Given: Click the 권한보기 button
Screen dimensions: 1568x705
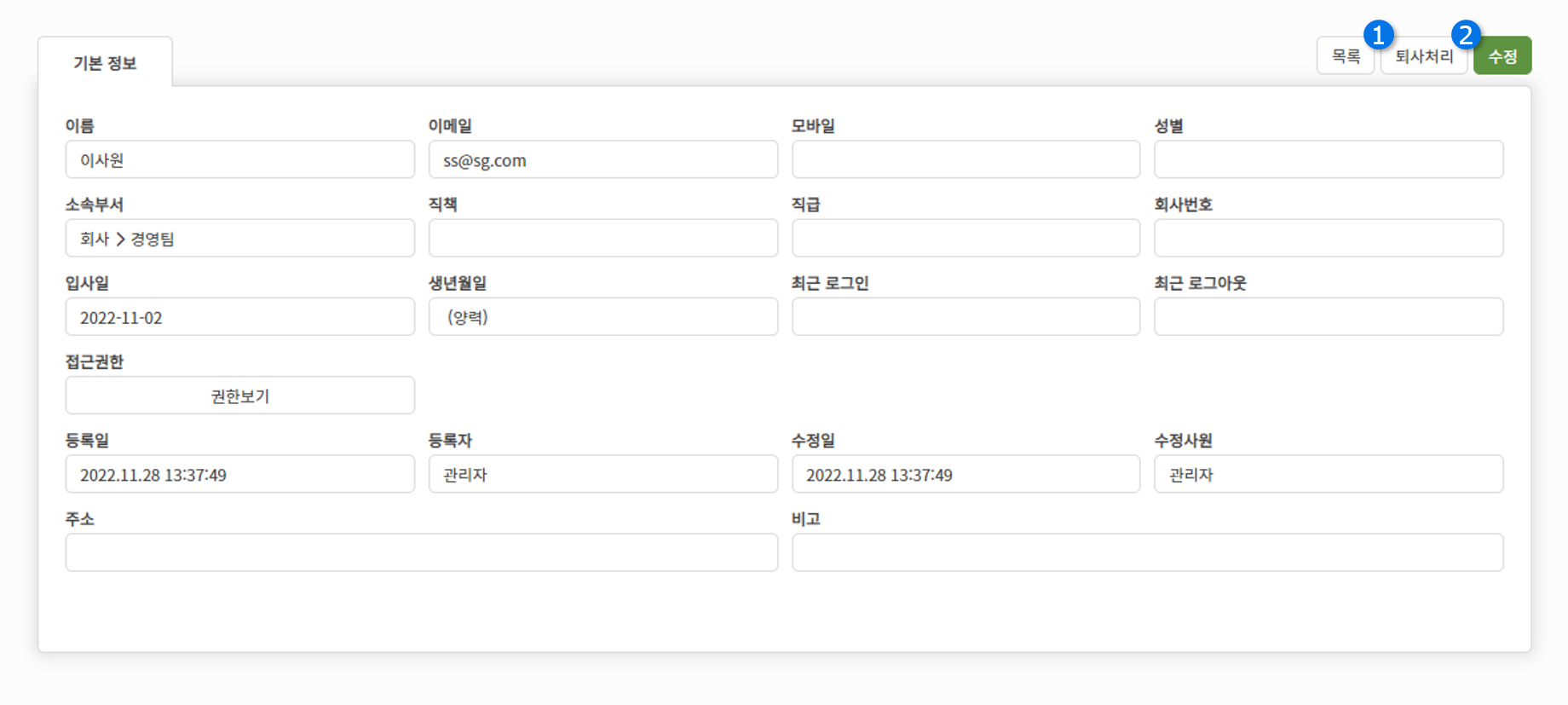Looking at the screenshot, I should pyautogui.click(x=240, y=396).
